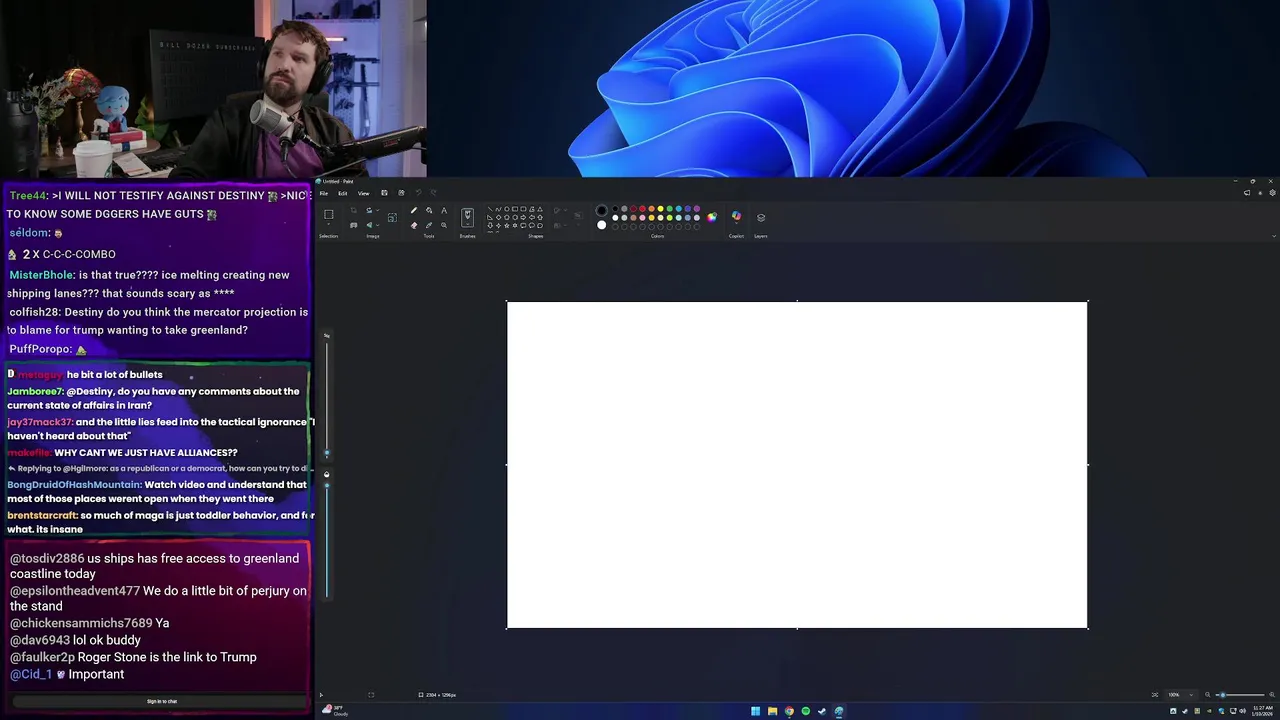Select the Pencil tool in Paint
This screenshot has height=720, width=1280.
tap(414, 210)
